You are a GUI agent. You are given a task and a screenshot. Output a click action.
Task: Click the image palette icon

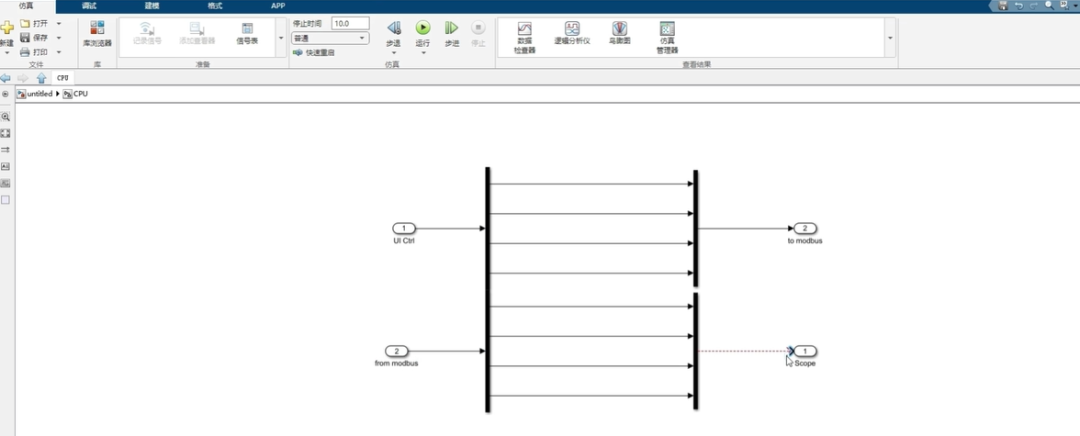tap(6, 183)
